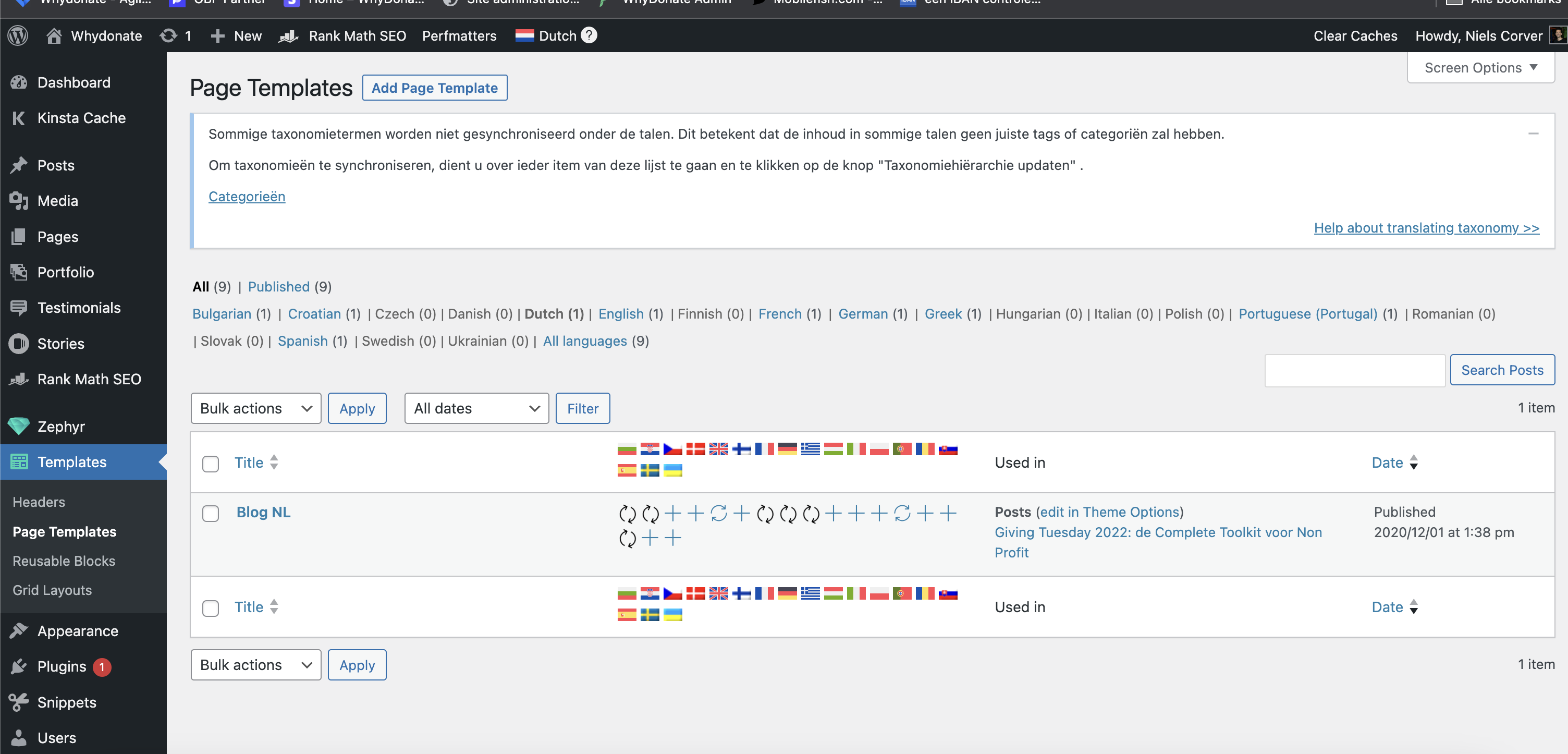Open the top Bulk actions dropdown

pyautogui.click(x=255, y=408)
